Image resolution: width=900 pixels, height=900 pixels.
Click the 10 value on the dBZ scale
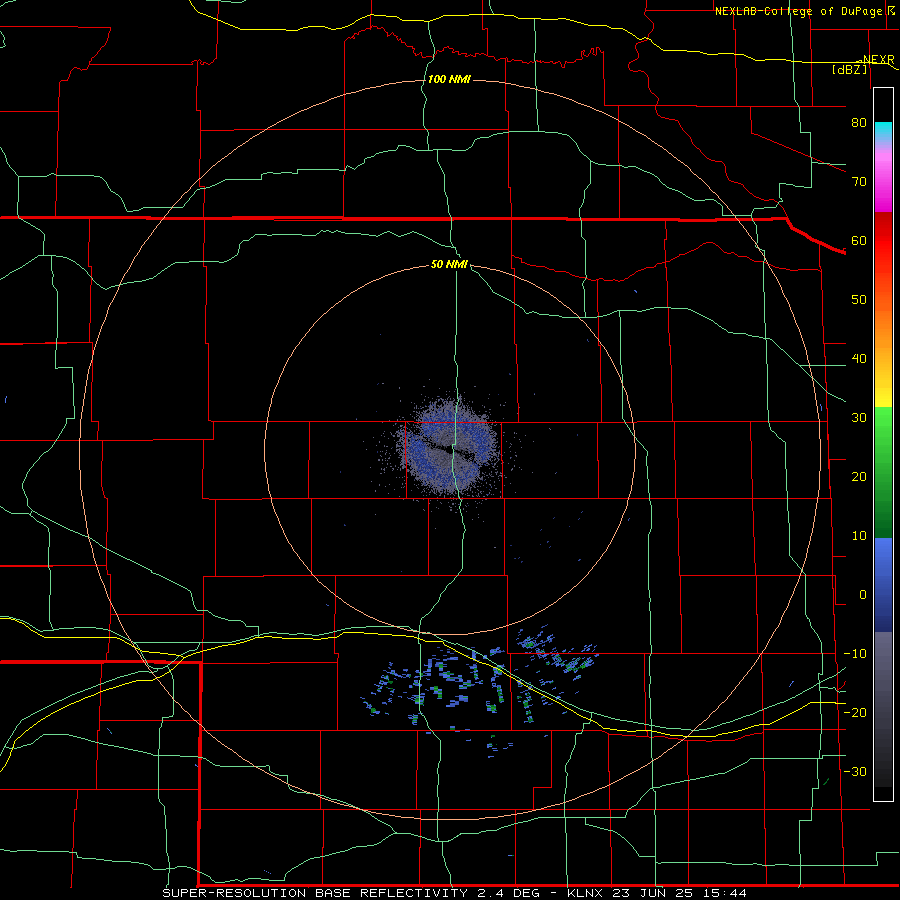tap(859, 536)
